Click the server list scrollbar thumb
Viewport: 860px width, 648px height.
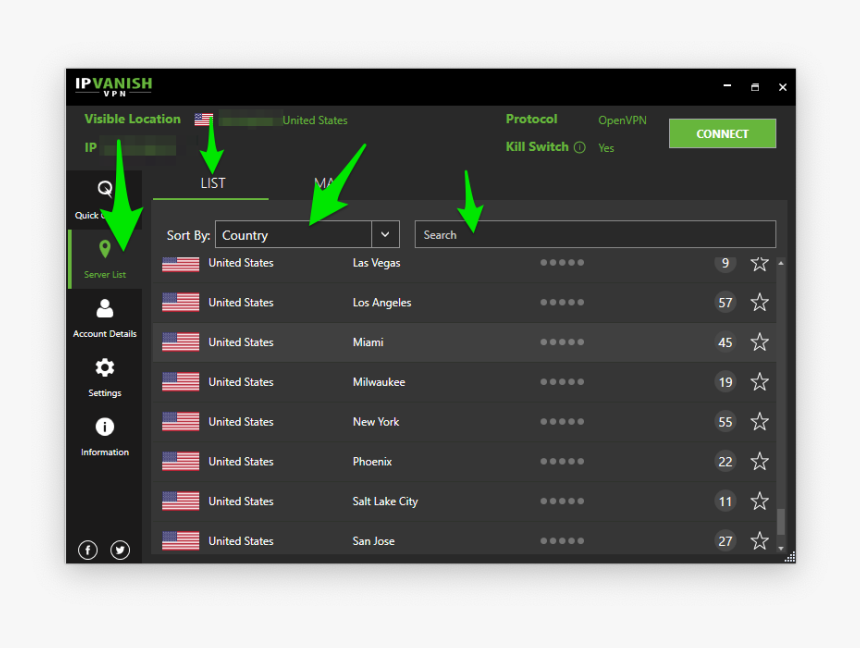(x=781, y=522)
